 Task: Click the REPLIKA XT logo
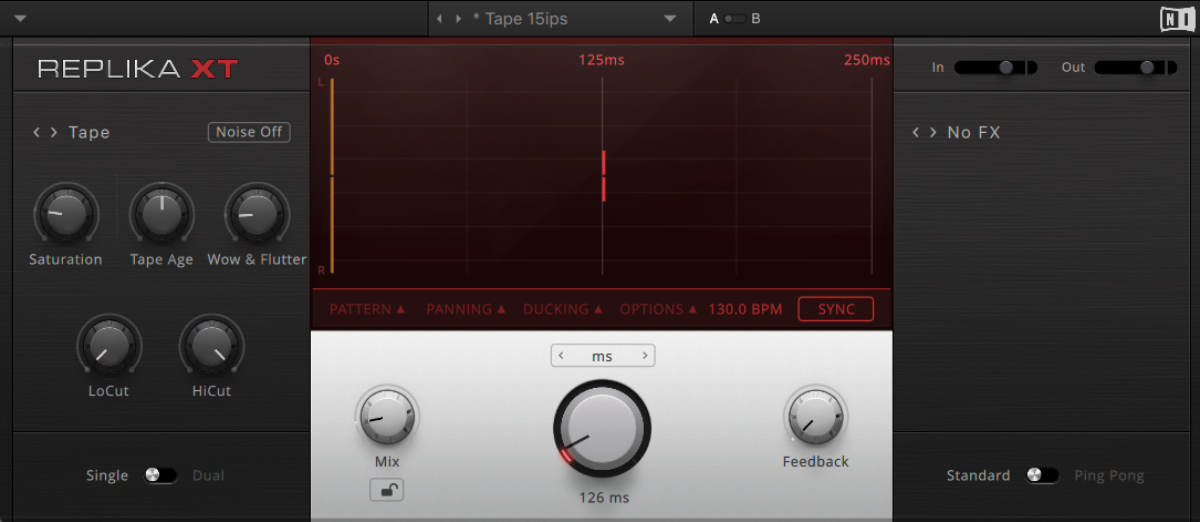pyautogui.click(x=138, y=69)
